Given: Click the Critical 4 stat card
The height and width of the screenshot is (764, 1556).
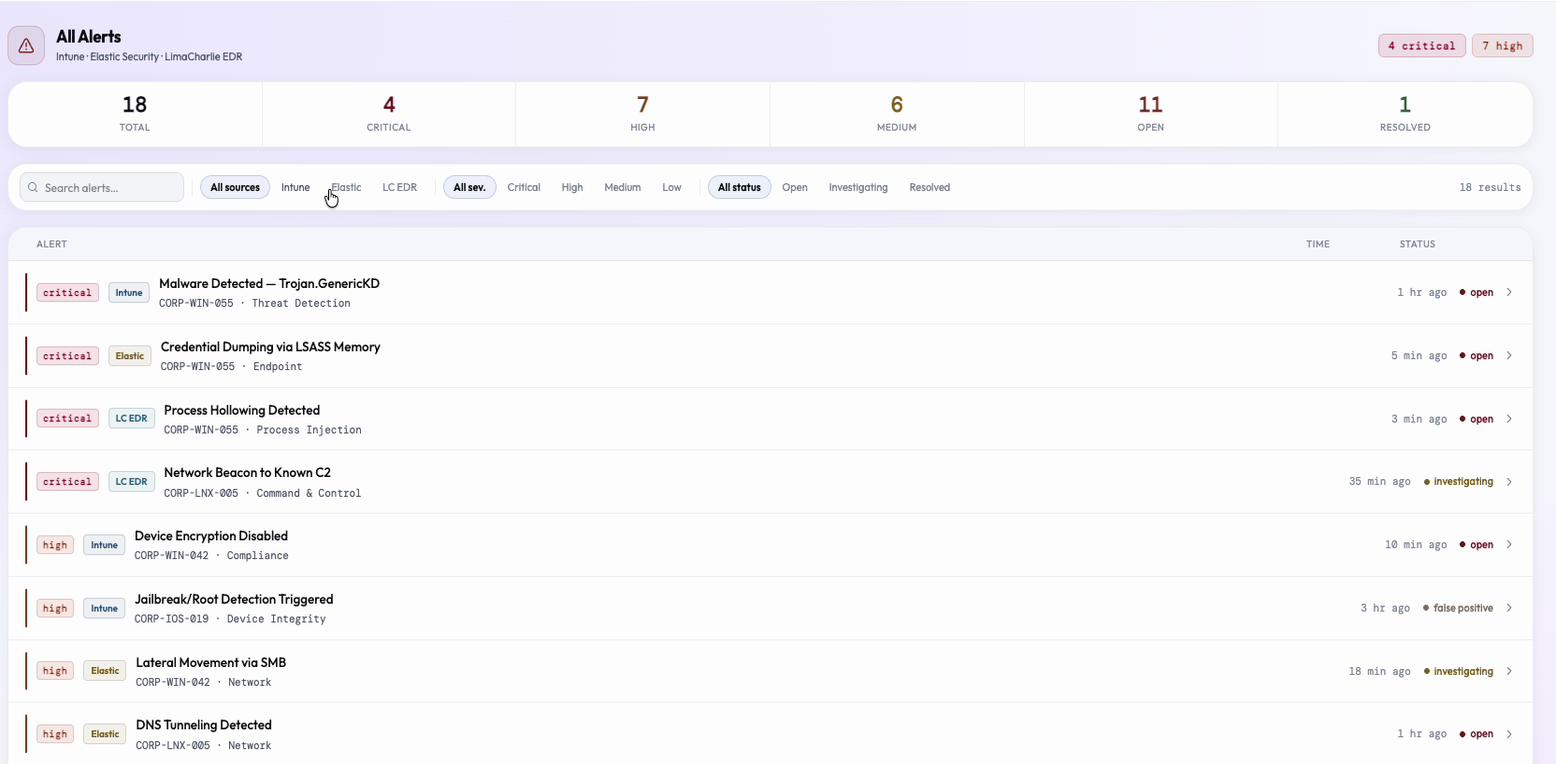Looking at the screenshot, I should point(389,114).
